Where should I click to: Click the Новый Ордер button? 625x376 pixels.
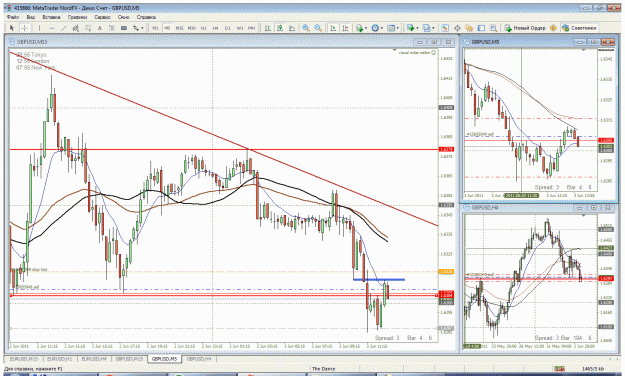(x=525, y=28)
